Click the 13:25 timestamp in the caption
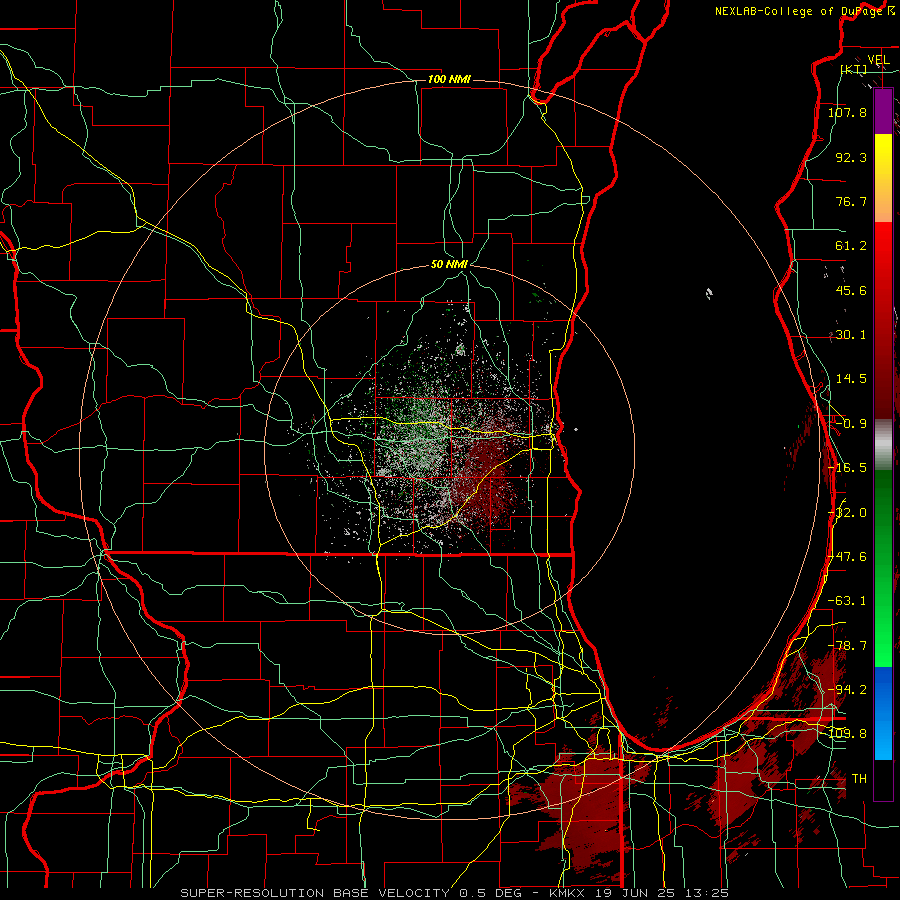The image size is (900, 900). pos(707,893)
